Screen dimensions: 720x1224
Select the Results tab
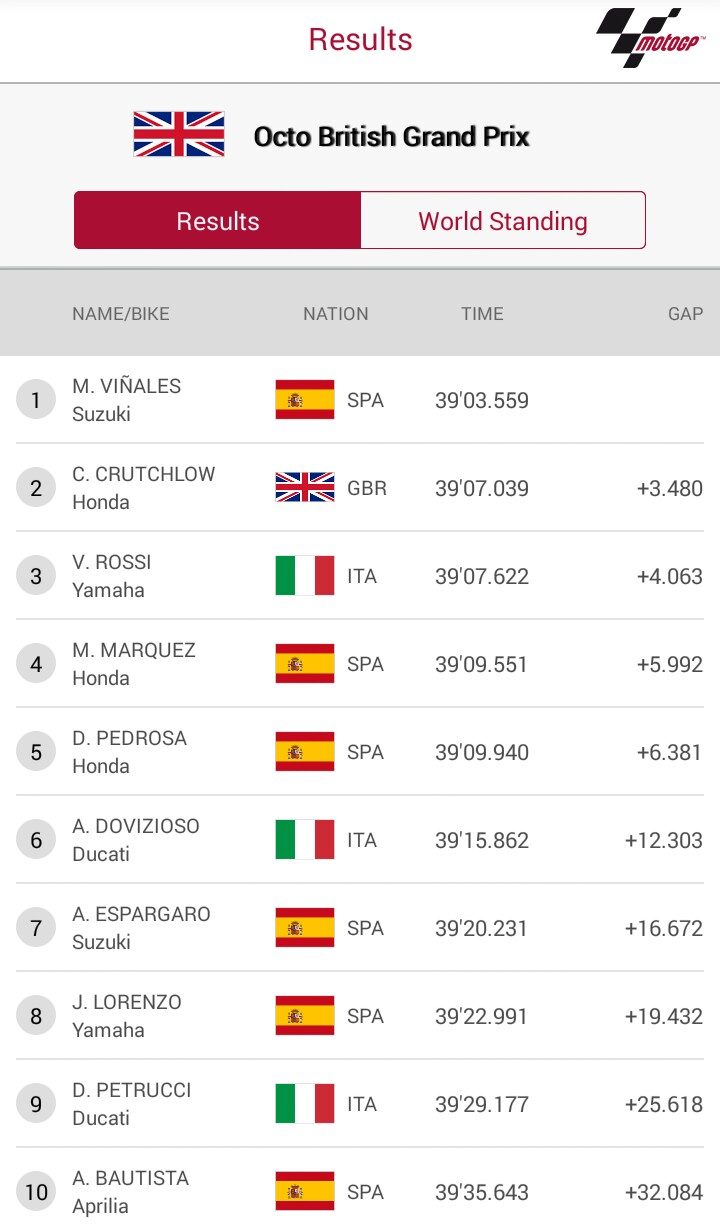point(218,221)
